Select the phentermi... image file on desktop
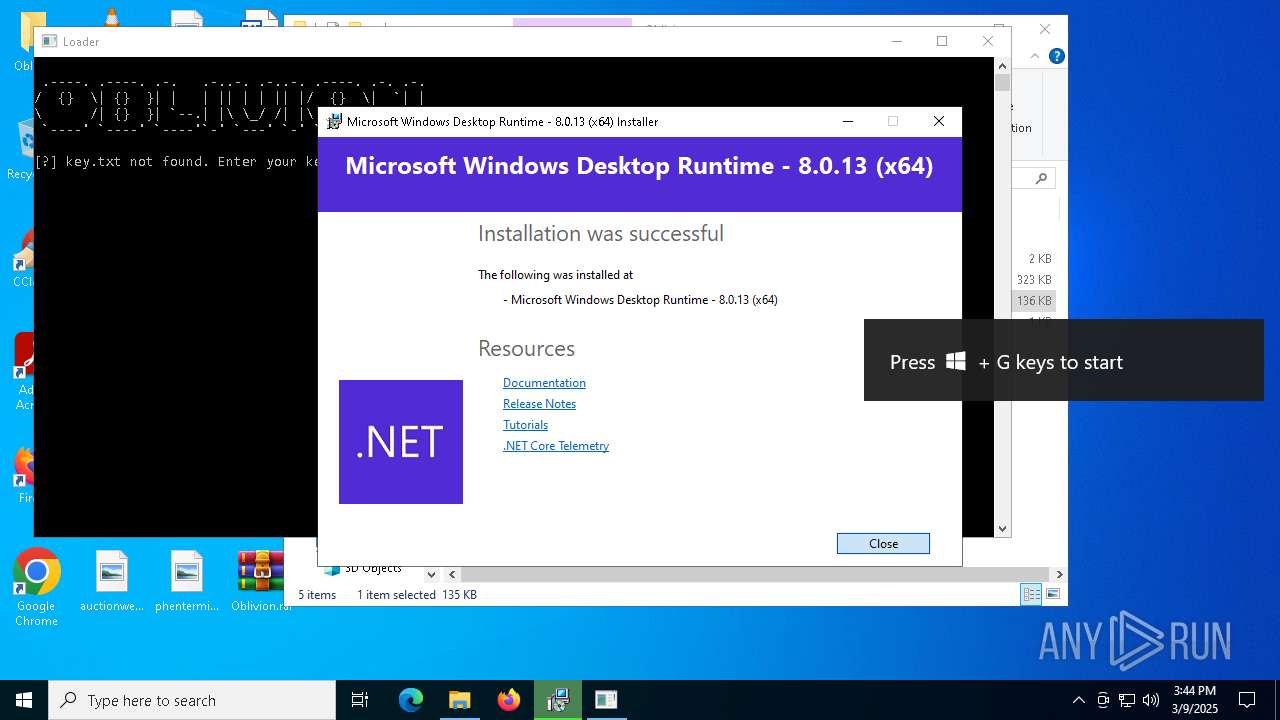1280x720 pixels. point(187,582)
